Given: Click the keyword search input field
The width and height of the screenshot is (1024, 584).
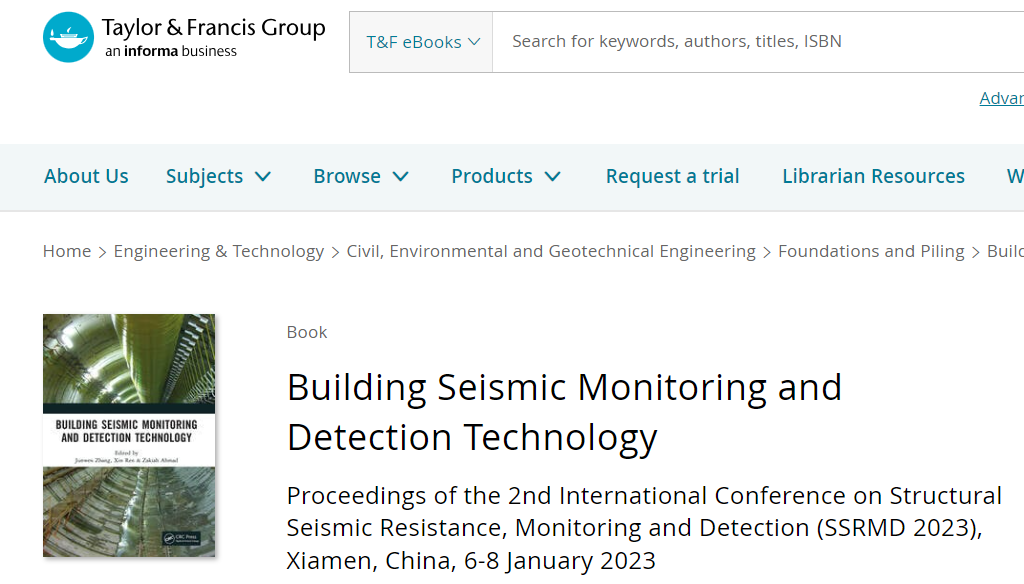Looking at the screenshot, I should click(x=758, y=42).
